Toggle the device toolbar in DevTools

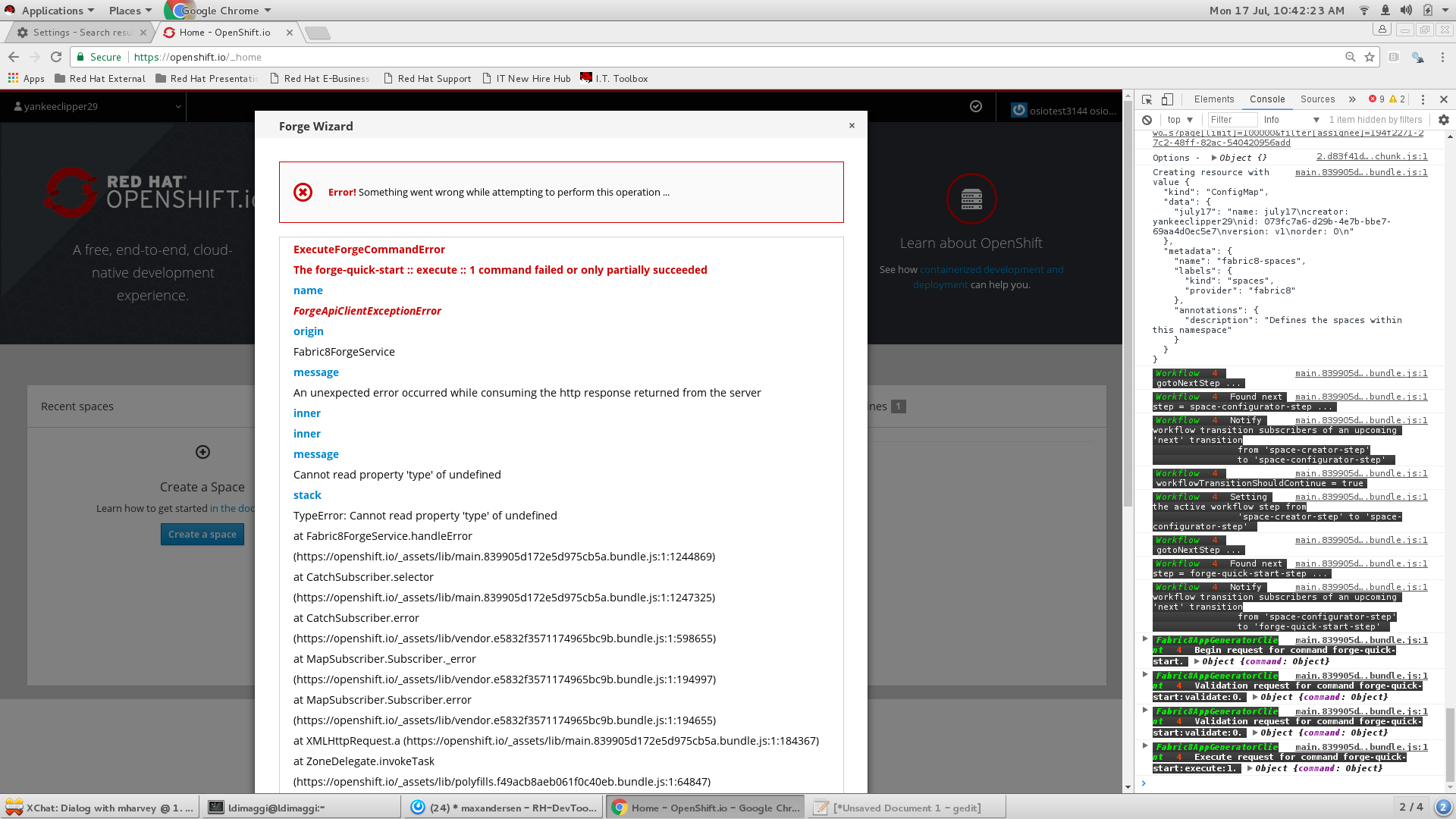1167,99
